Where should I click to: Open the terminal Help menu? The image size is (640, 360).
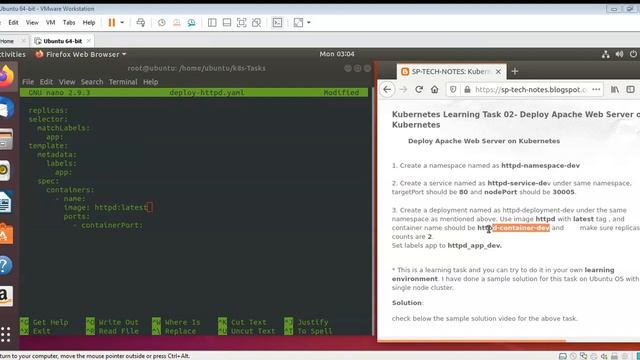[x=151, y=82]
